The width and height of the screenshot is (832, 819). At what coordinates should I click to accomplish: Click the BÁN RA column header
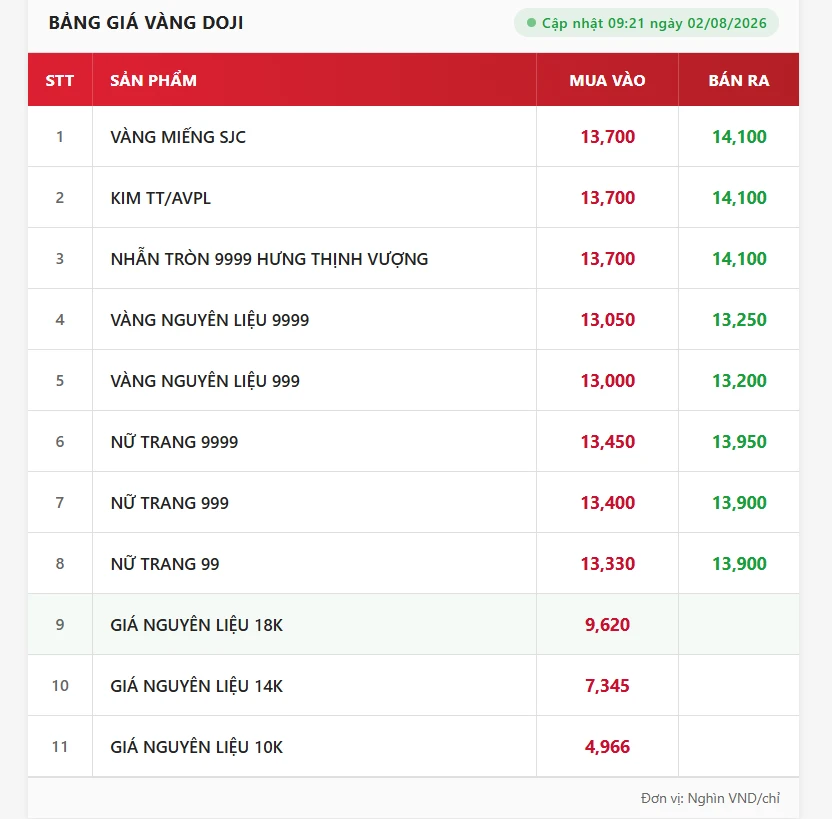[x=739, y=81]
